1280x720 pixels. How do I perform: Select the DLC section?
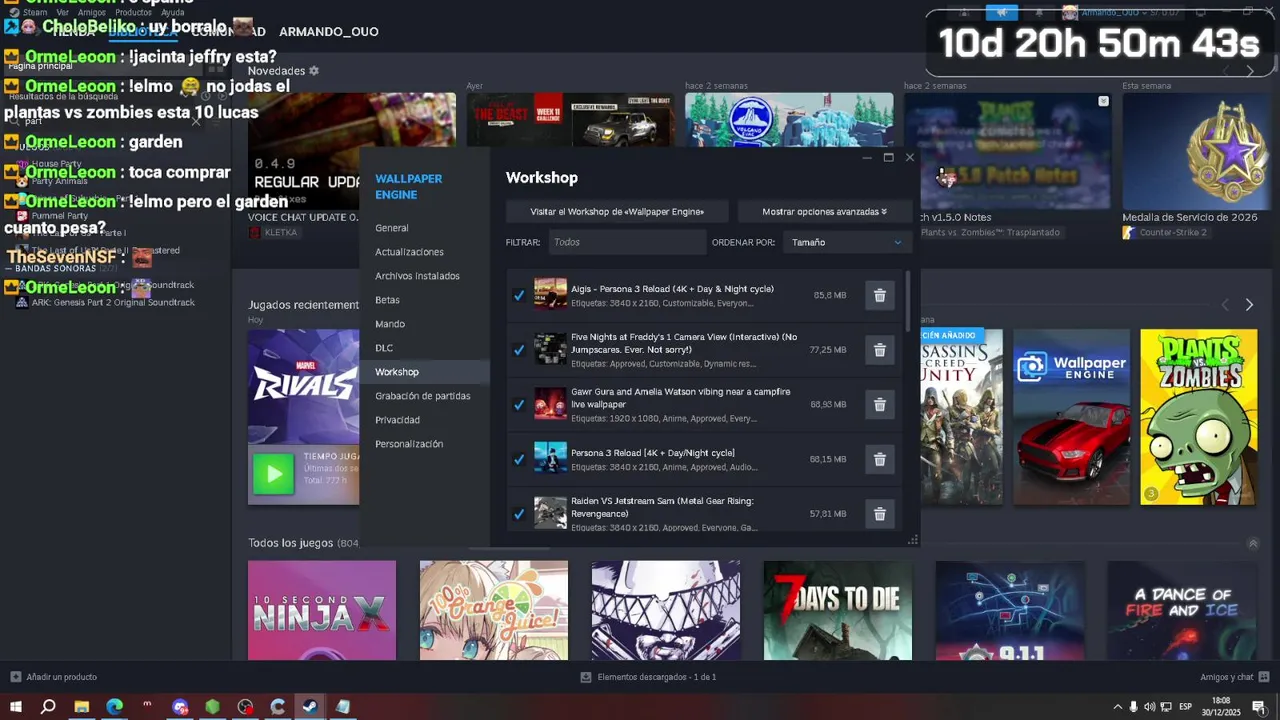point(384,348)
